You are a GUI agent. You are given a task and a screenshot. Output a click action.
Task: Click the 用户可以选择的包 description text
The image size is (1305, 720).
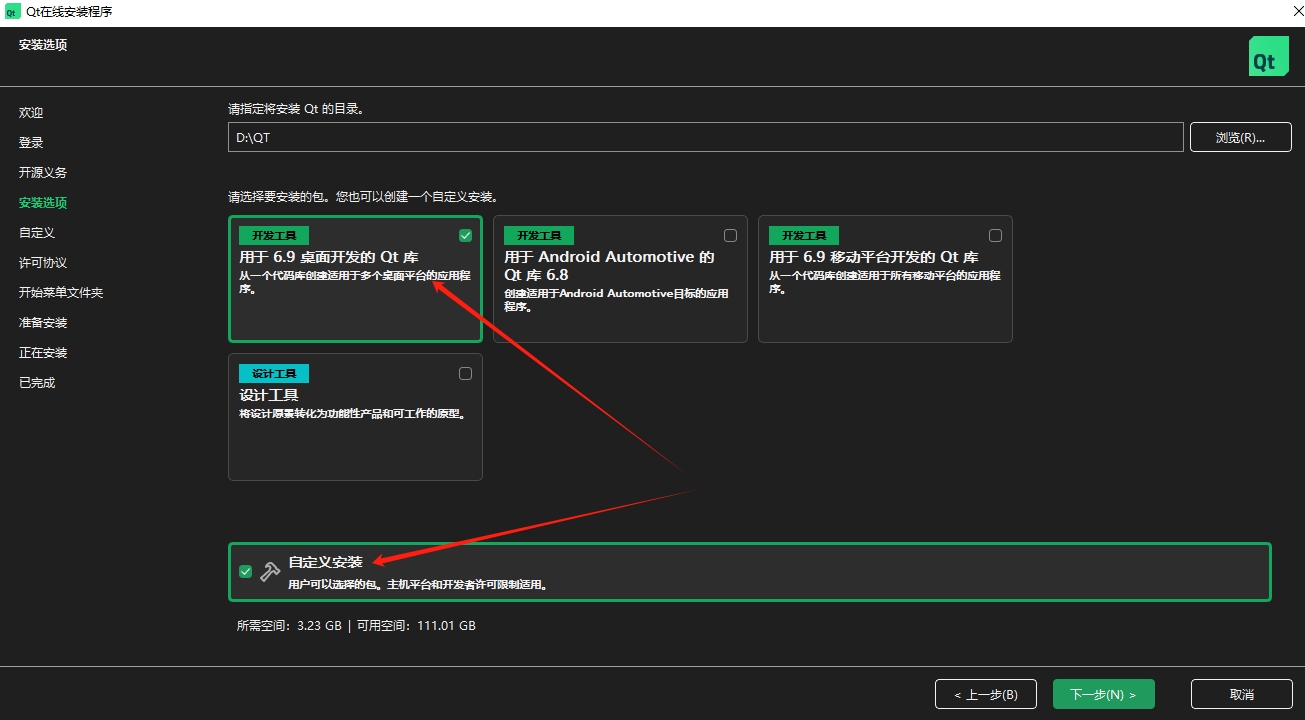click(x=418, y=584)
